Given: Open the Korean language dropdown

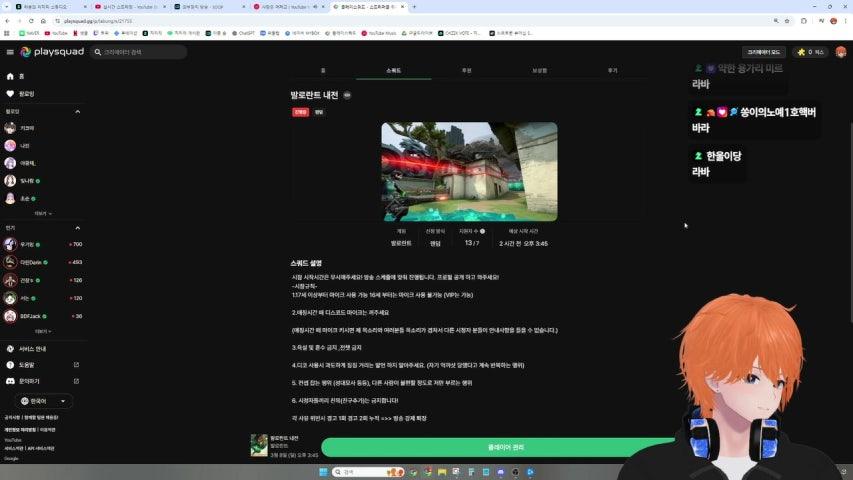Looking at the screenshot, I should tap(44, 401).
